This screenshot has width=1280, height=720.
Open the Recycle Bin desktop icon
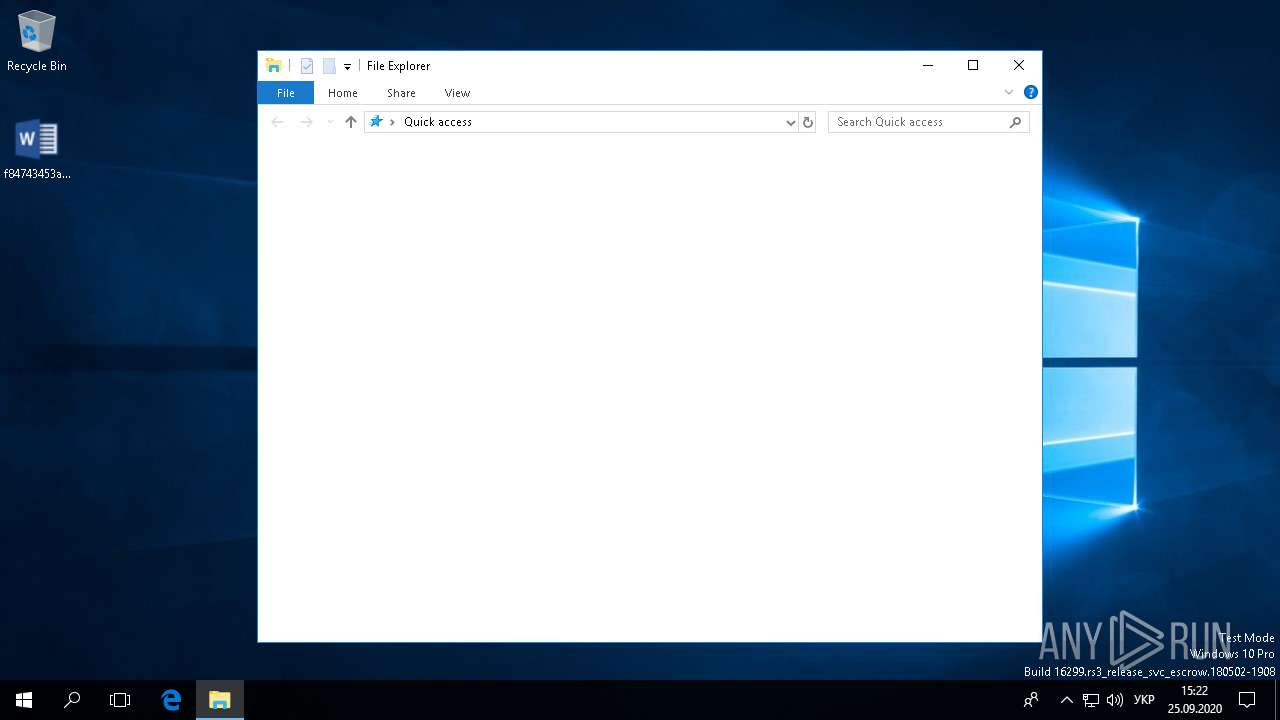point(36,42)
